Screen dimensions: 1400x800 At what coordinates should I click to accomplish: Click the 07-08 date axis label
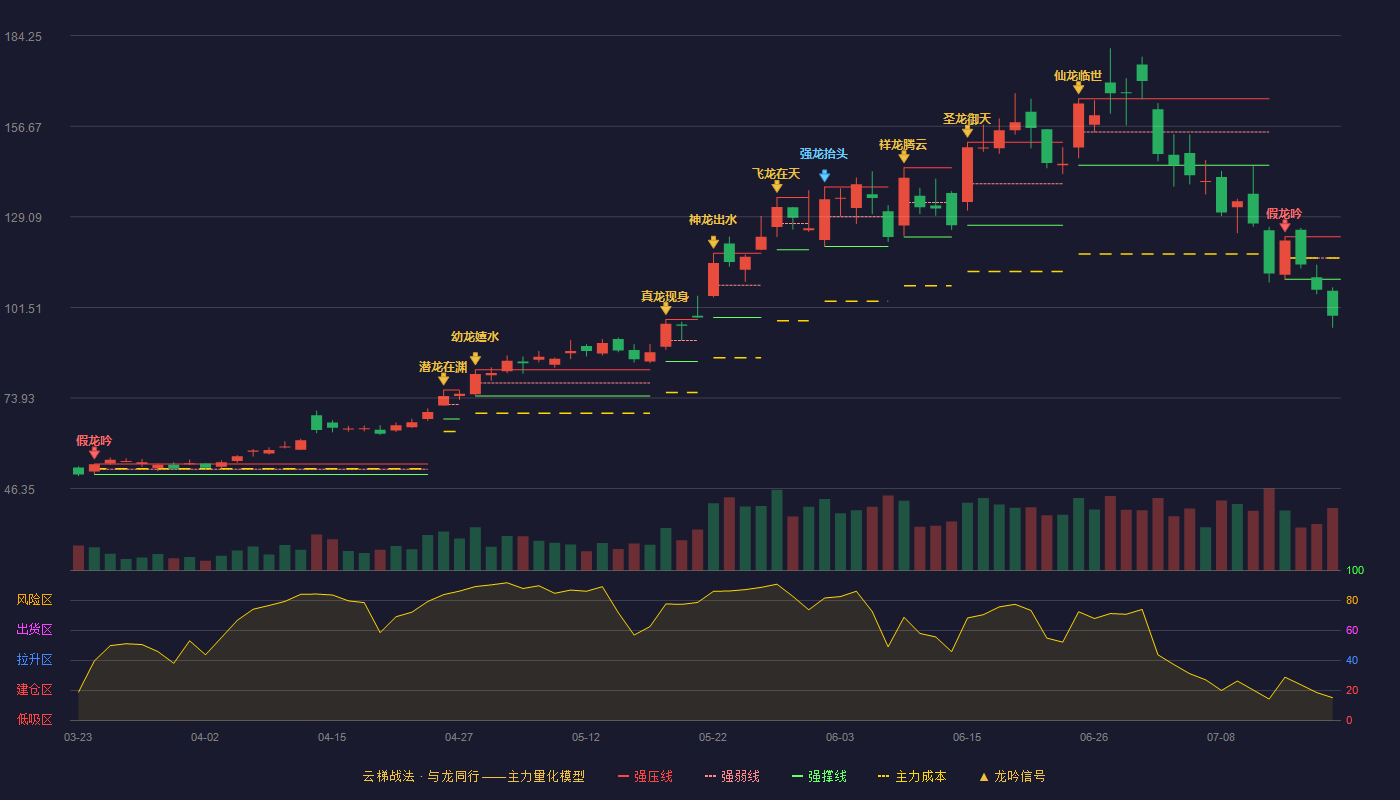1221,737
